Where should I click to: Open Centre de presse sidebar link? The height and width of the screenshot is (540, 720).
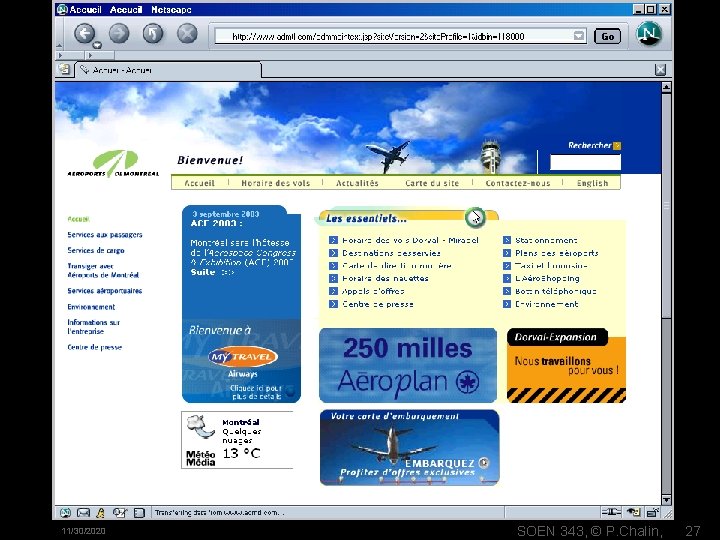point(95,347)
